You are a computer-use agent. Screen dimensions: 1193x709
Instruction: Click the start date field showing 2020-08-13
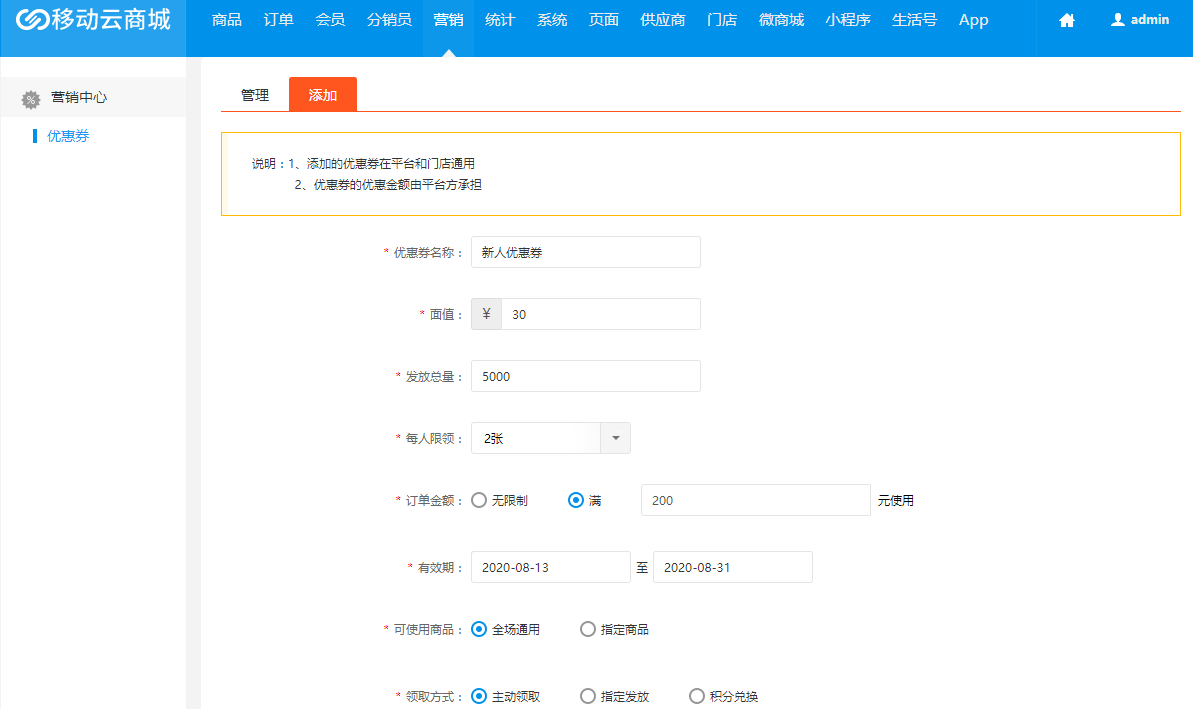coord(550,566)
